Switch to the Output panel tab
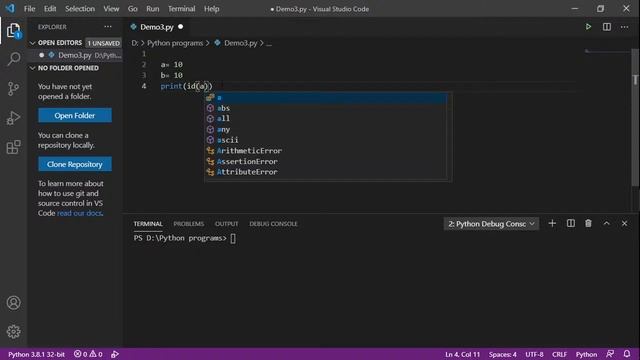The image size is (640, 360). pyautogui.click(x=227, y=224)
